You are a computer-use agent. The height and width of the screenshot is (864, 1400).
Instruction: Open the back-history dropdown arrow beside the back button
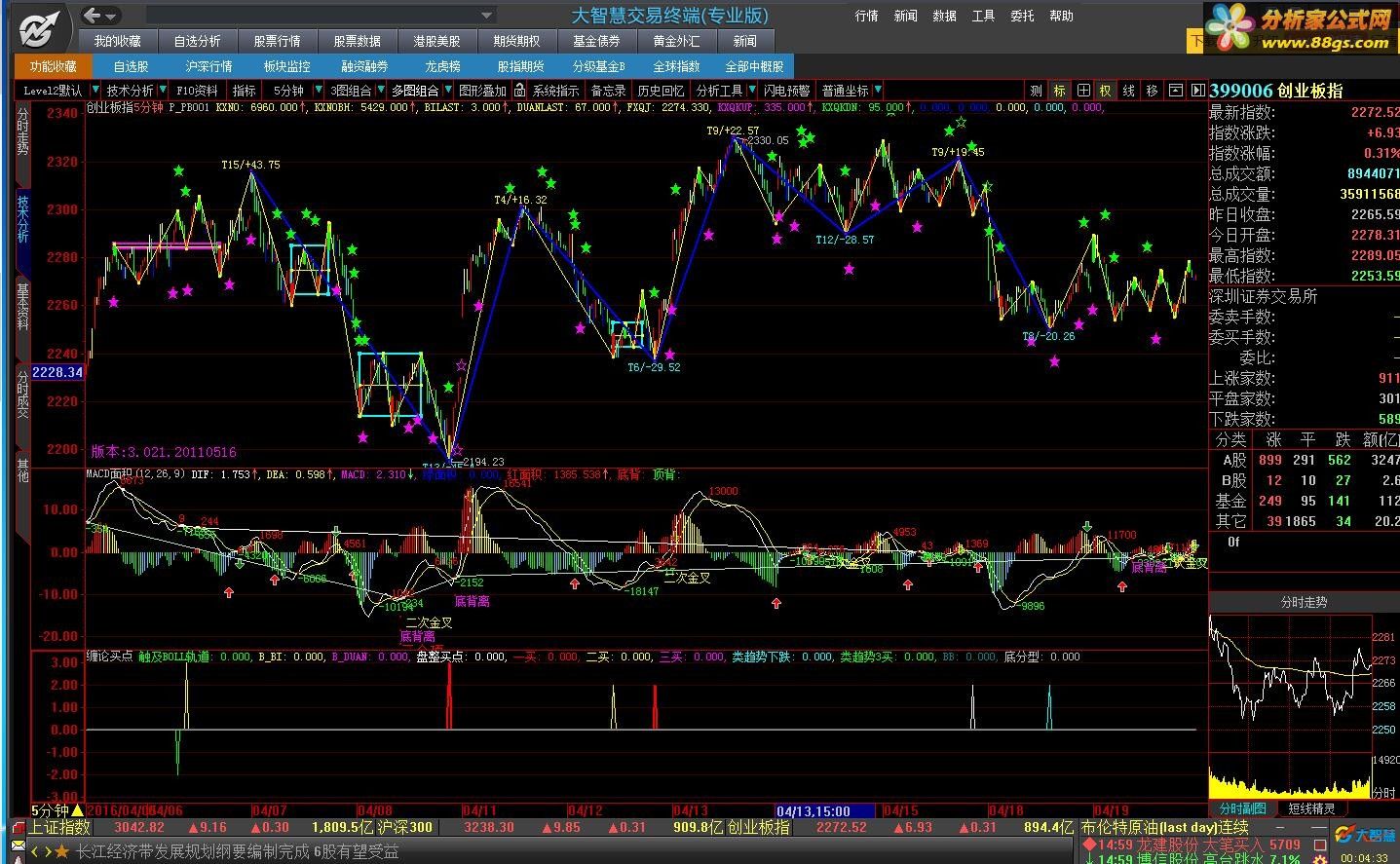[113, 17]
